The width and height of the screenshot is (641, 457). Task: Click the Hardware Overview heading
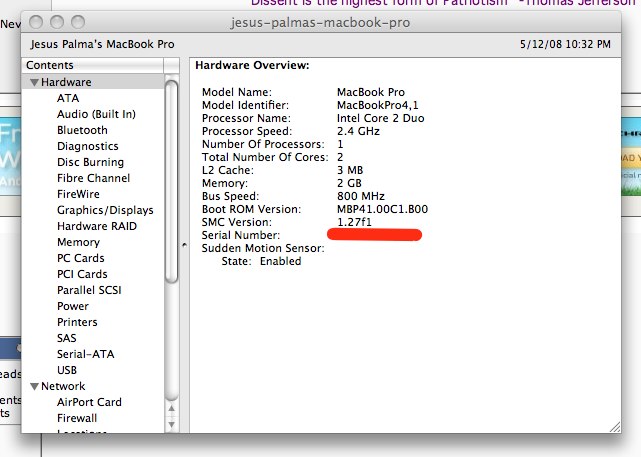point(252,65)
